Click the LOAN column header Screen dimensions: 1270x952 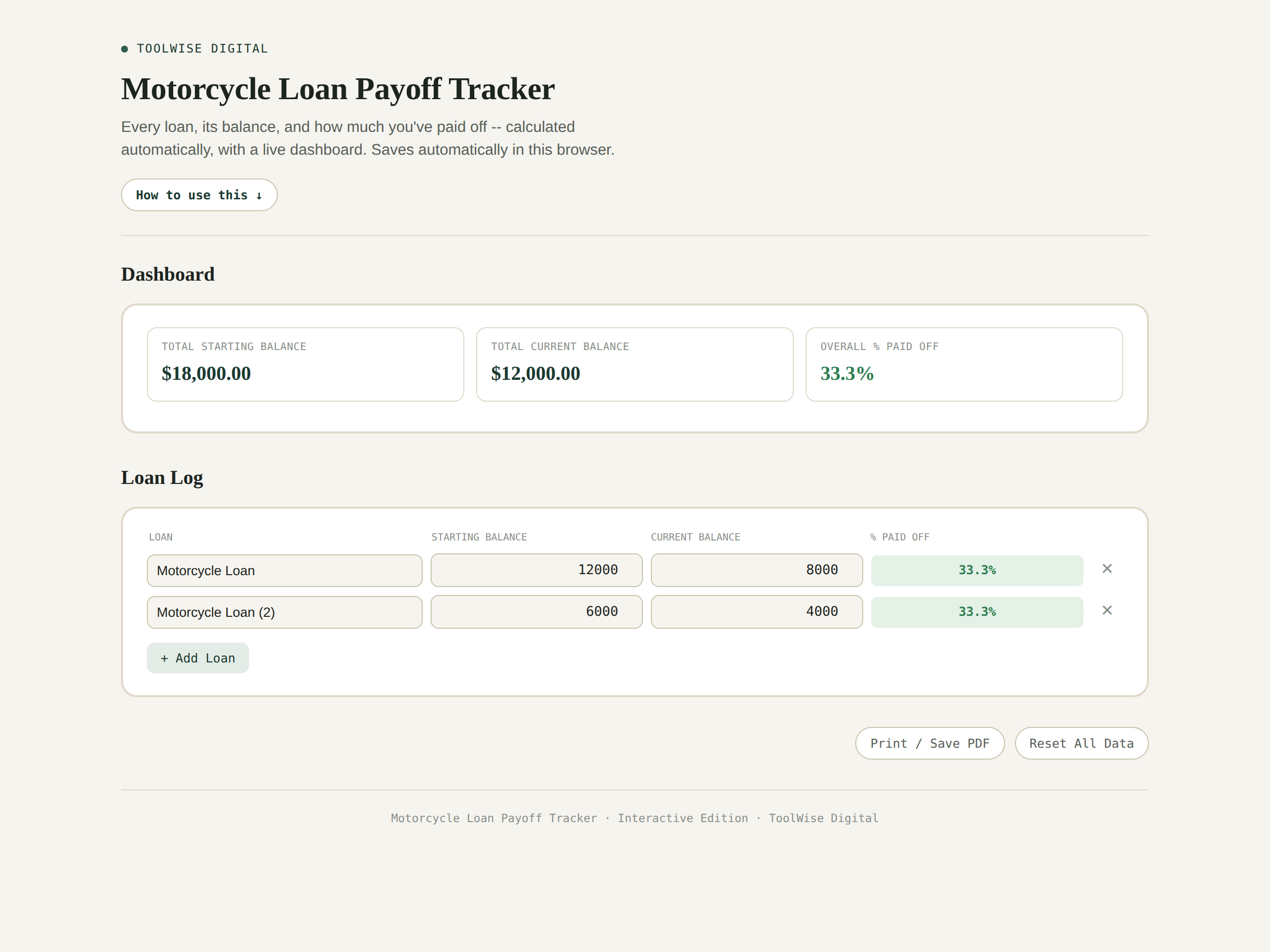[x=161, y=537]
